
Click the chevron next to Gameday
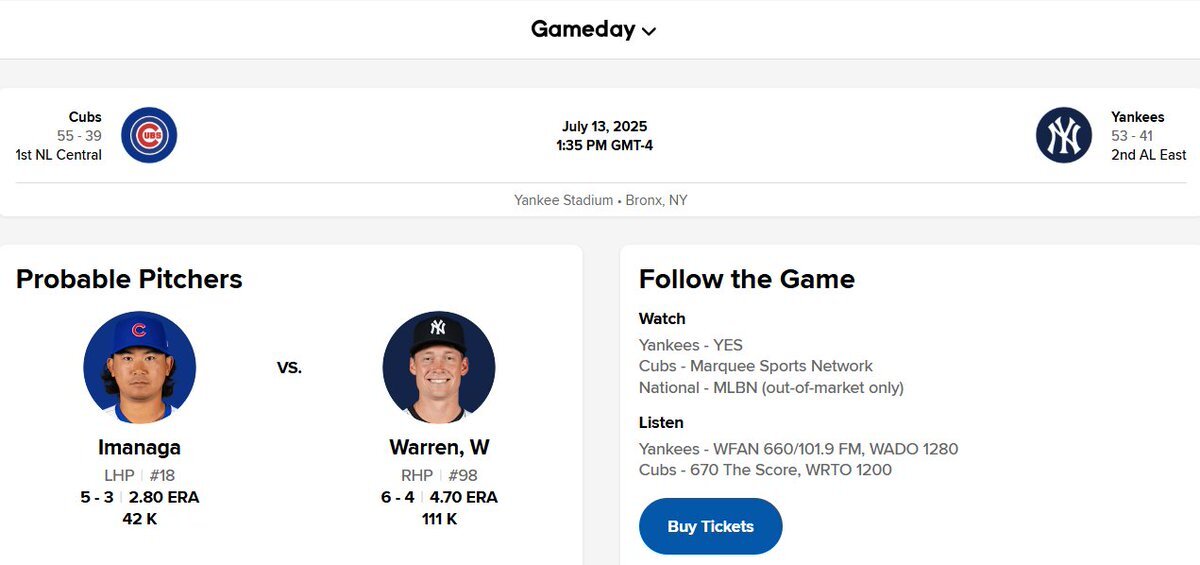point(649,31)
